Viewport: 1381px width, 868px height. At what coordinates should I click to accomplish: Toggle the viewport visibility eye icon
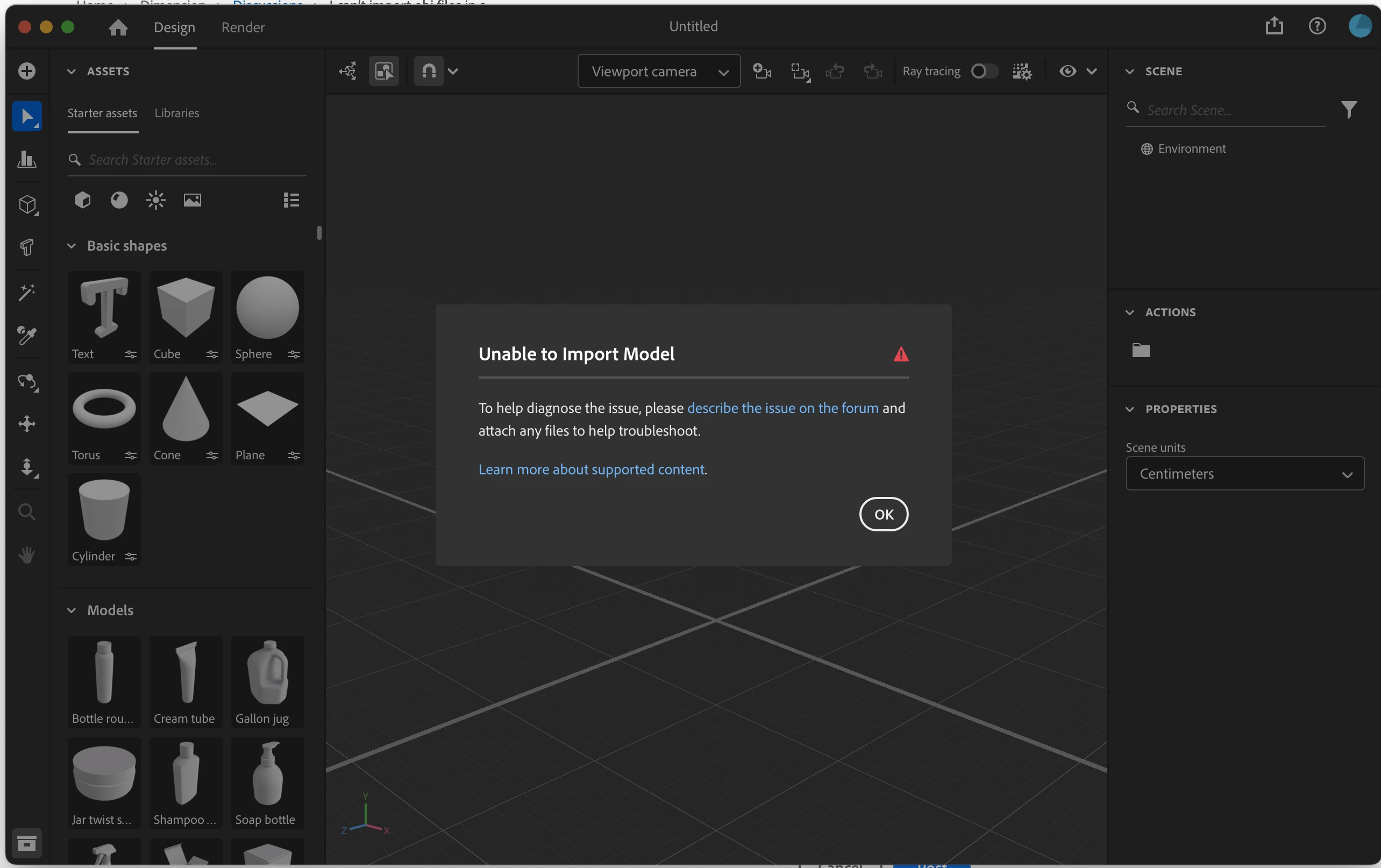pyautogui.click(x=1067, y=71)
